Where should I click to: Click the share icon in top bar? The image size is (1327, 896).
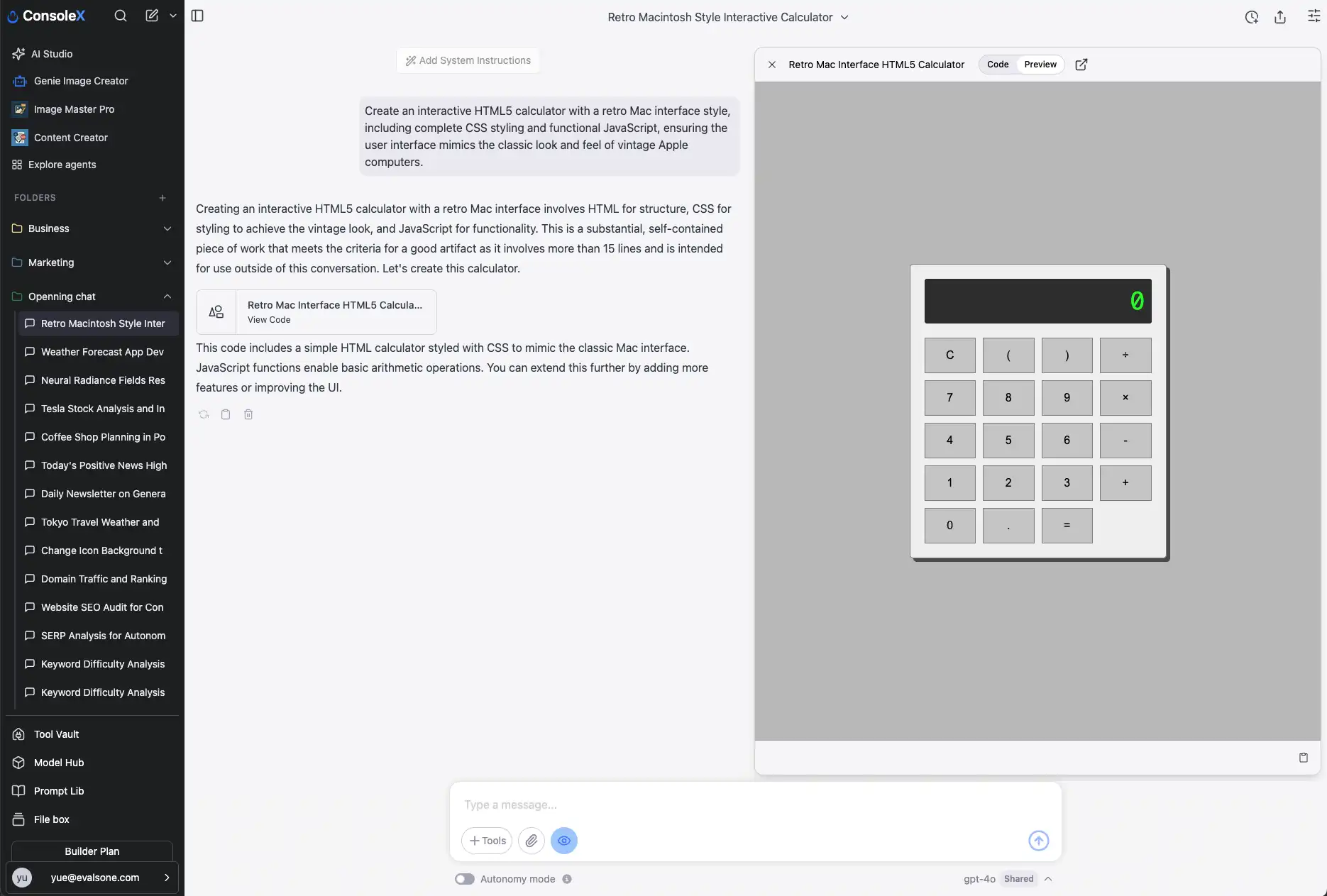click(1279, 17)
